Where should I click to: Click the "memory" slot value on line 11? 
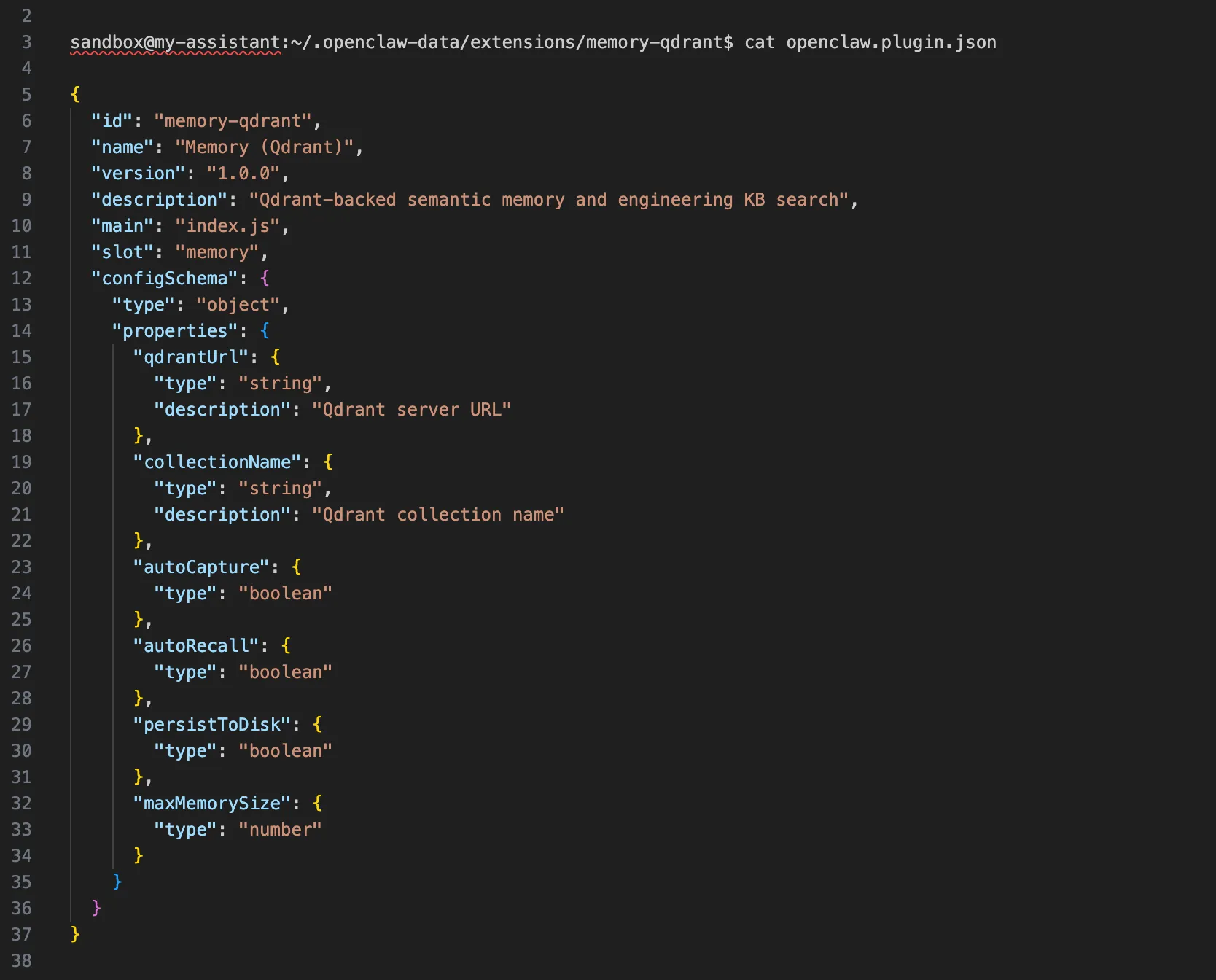click(217, 252)
